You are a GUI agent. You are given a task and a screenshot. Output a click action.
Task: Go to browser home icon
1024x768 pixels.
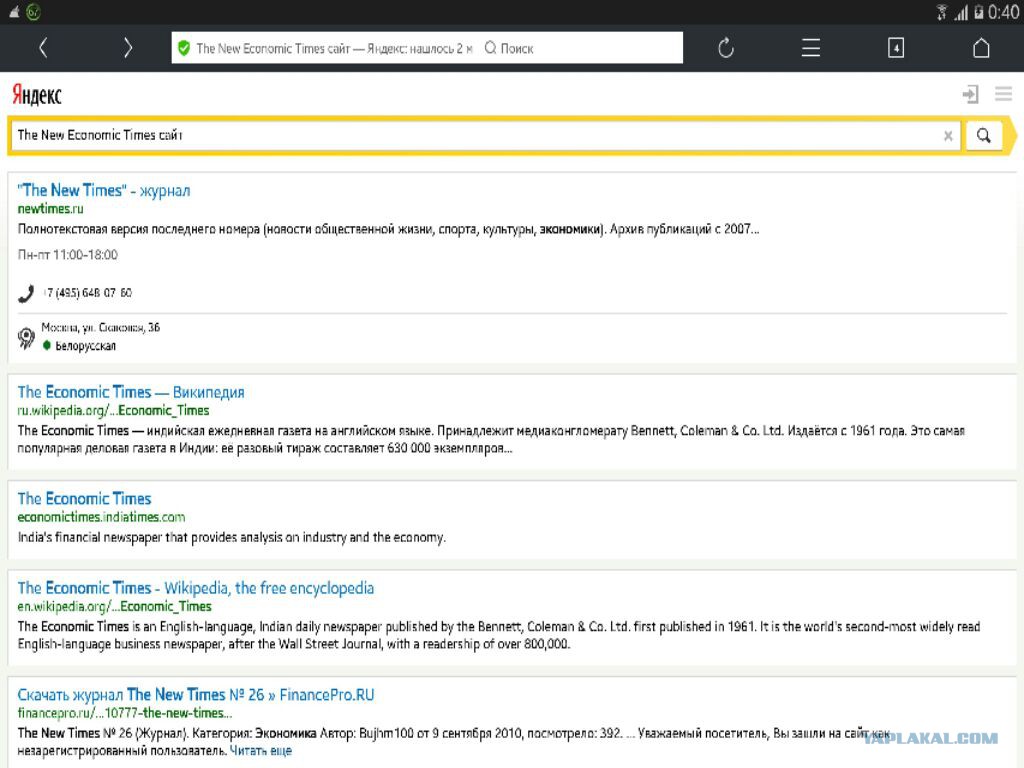(x=981, y=48)
